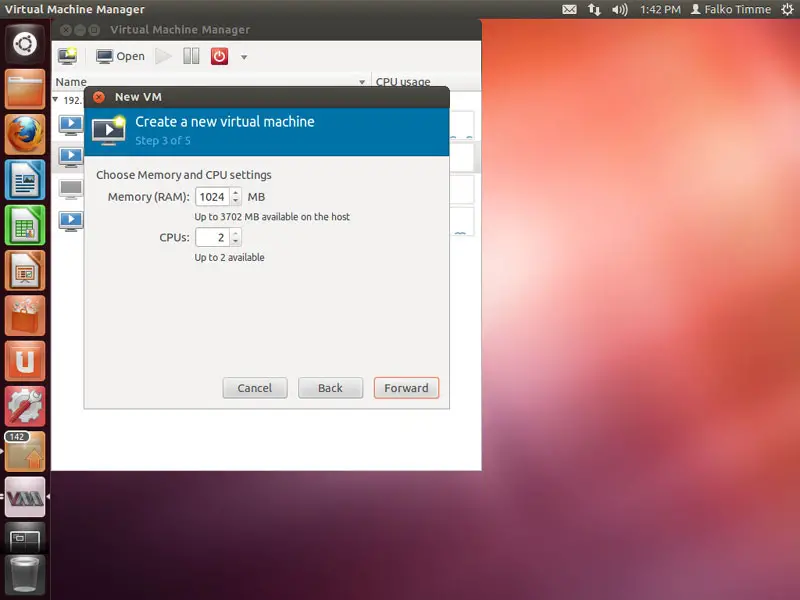Open Update Manager showing 142 updates
The height and width of the screenshot is (600, 800).
click(24, 452)
